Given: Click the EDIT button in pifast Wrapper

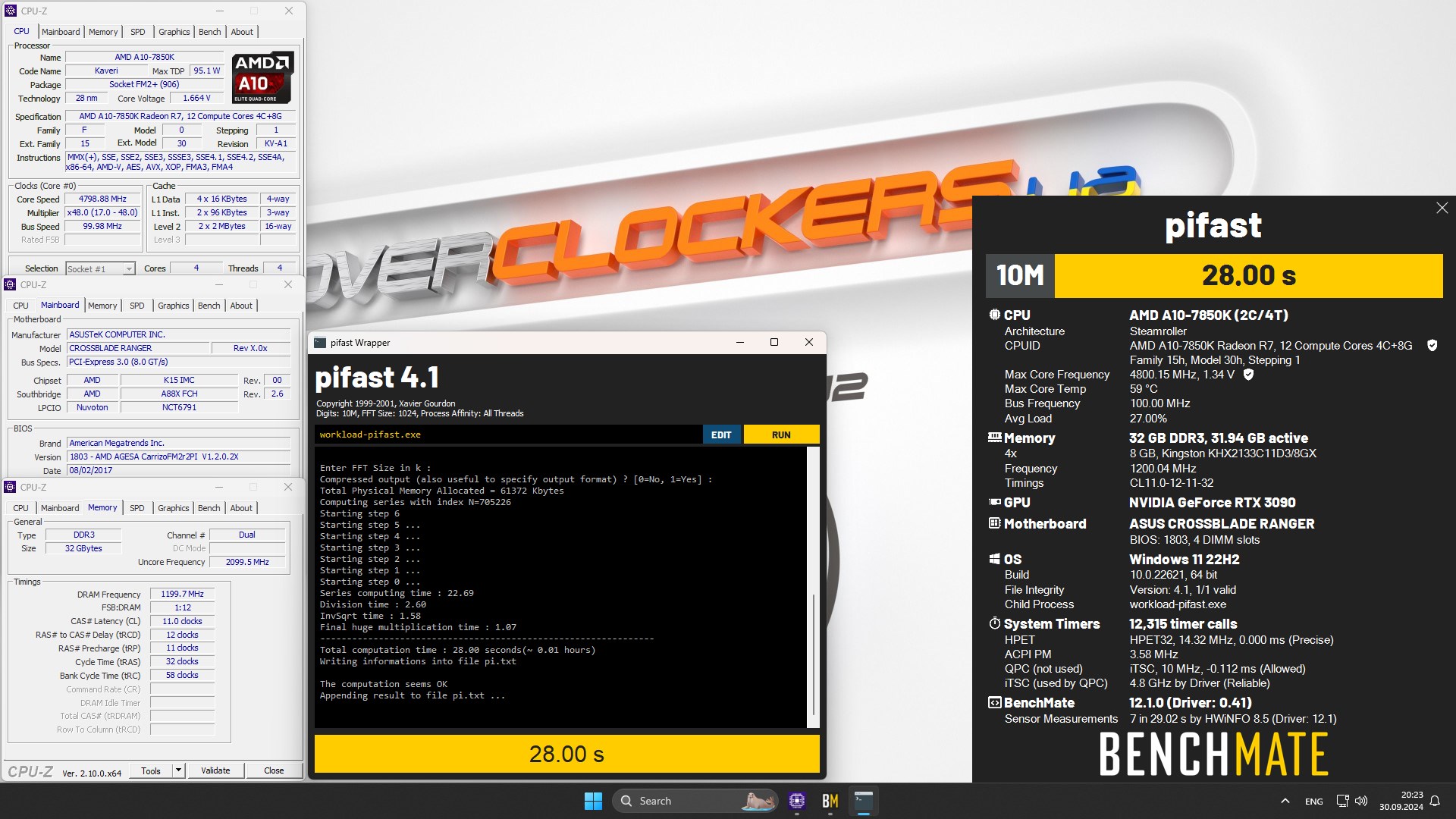Looking at the screenshot, I should (721, 435).
